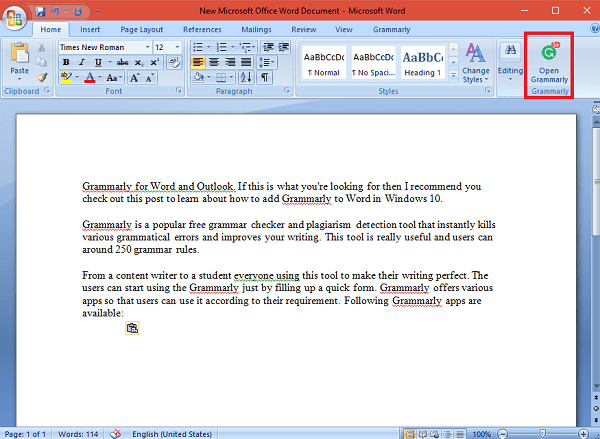
Task: Apply No Spacing style
Action: click(x=373, y=62)
